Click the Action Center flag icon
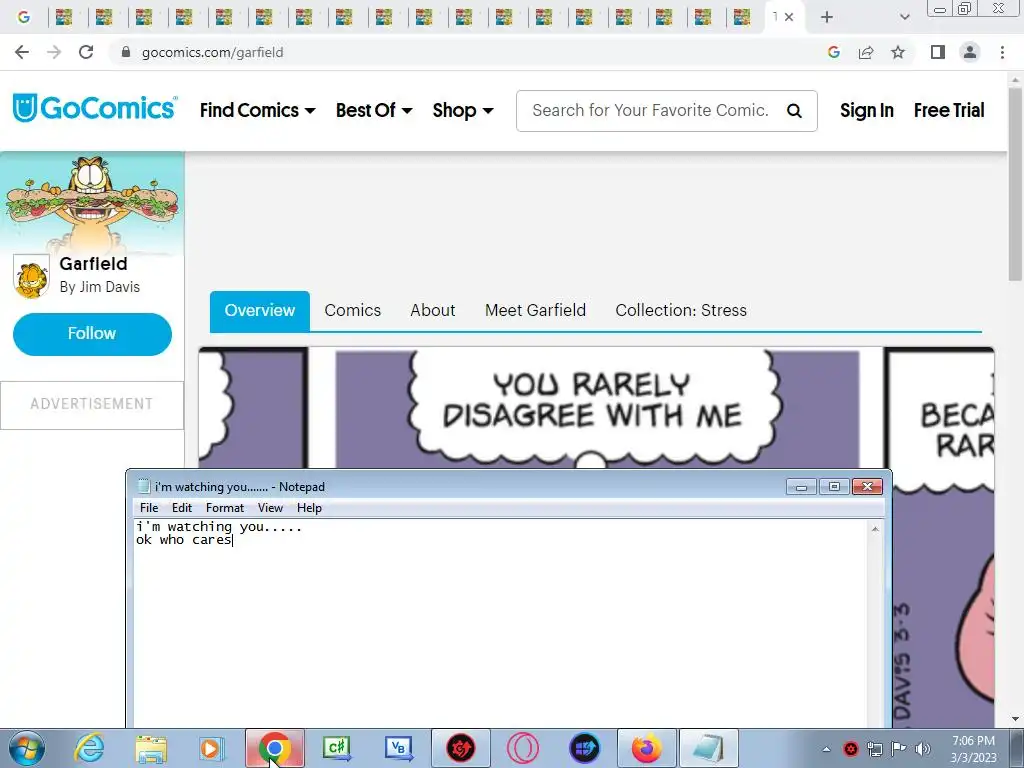1024x768 pixels. pyautogui.click(x=899, y=749)
